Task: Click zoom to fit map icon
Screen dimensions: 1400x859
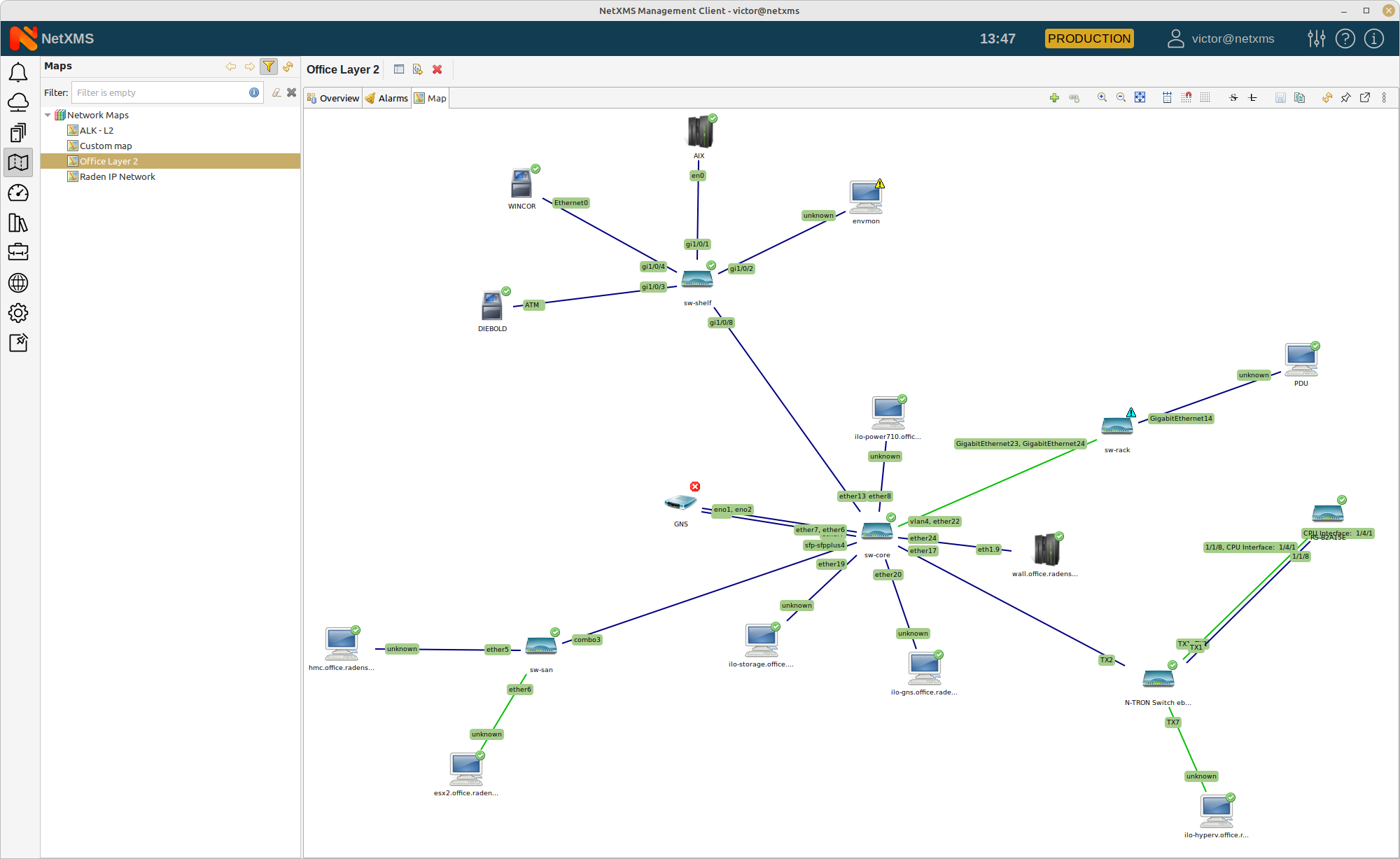Action: click(1140, 98)
